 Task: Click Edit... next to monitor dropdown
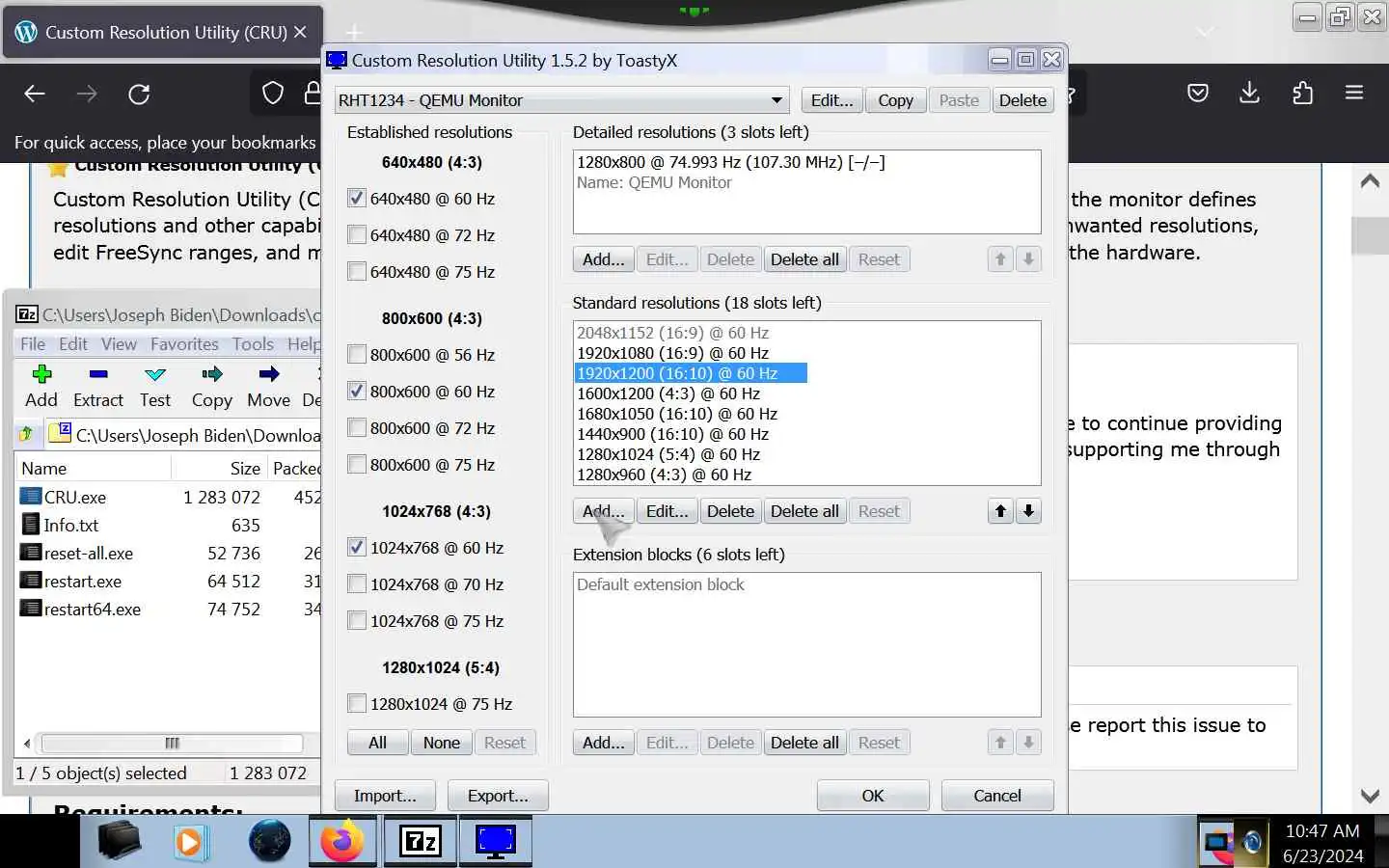(x=831, y=100)
